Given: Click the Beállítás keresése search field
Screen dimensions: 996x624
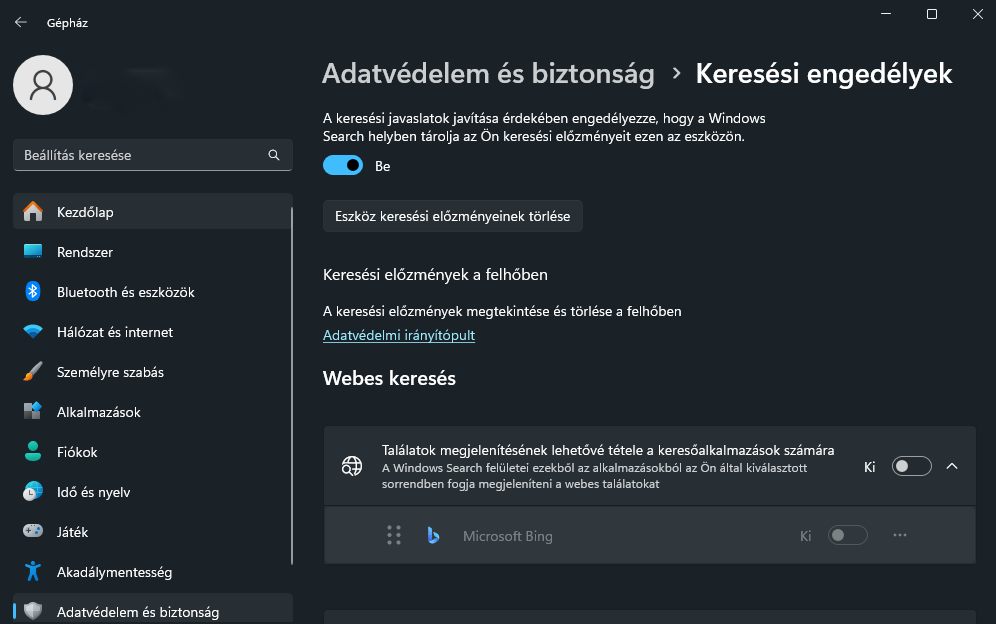Looking at the screenshot, I should (x=152, y=155).
